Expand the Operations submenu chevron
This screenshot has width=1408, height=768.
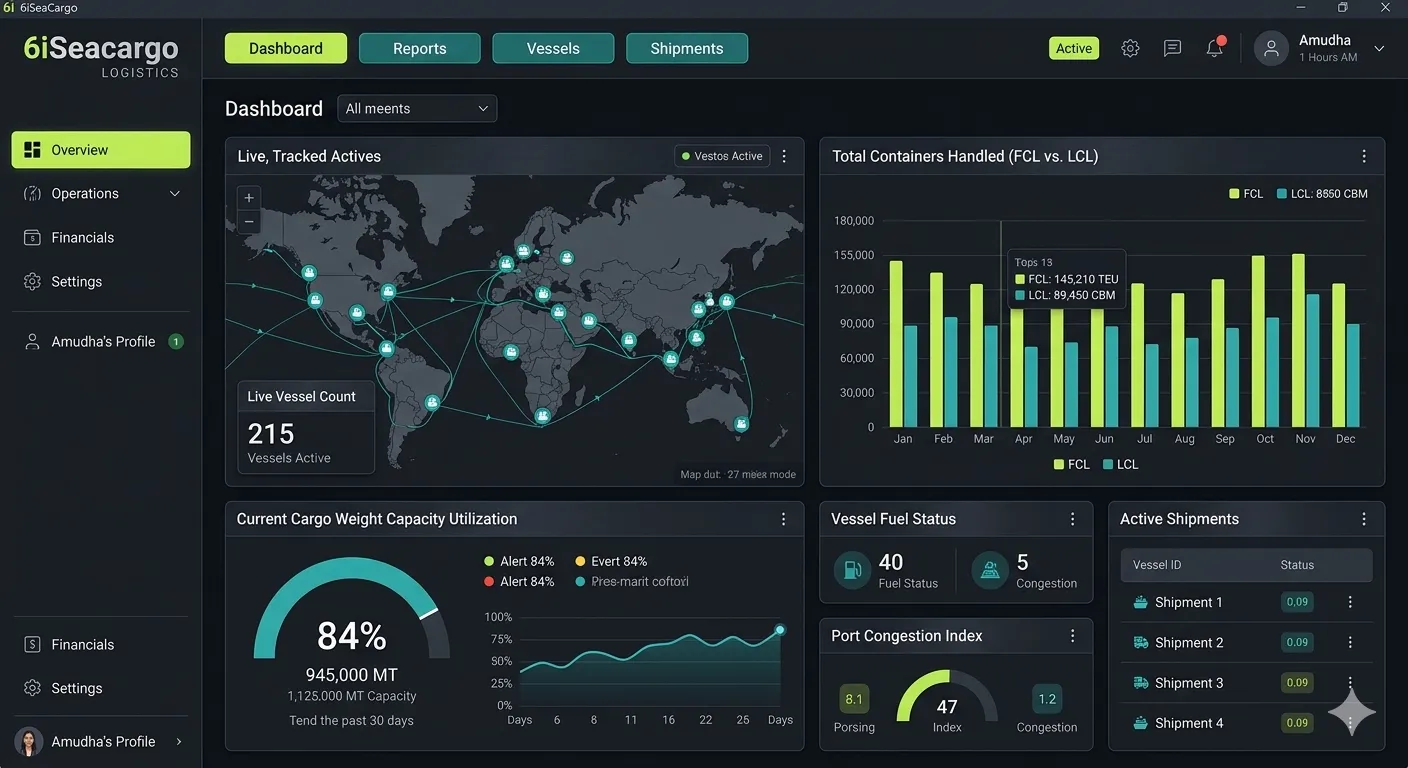(x=175, y=194)
